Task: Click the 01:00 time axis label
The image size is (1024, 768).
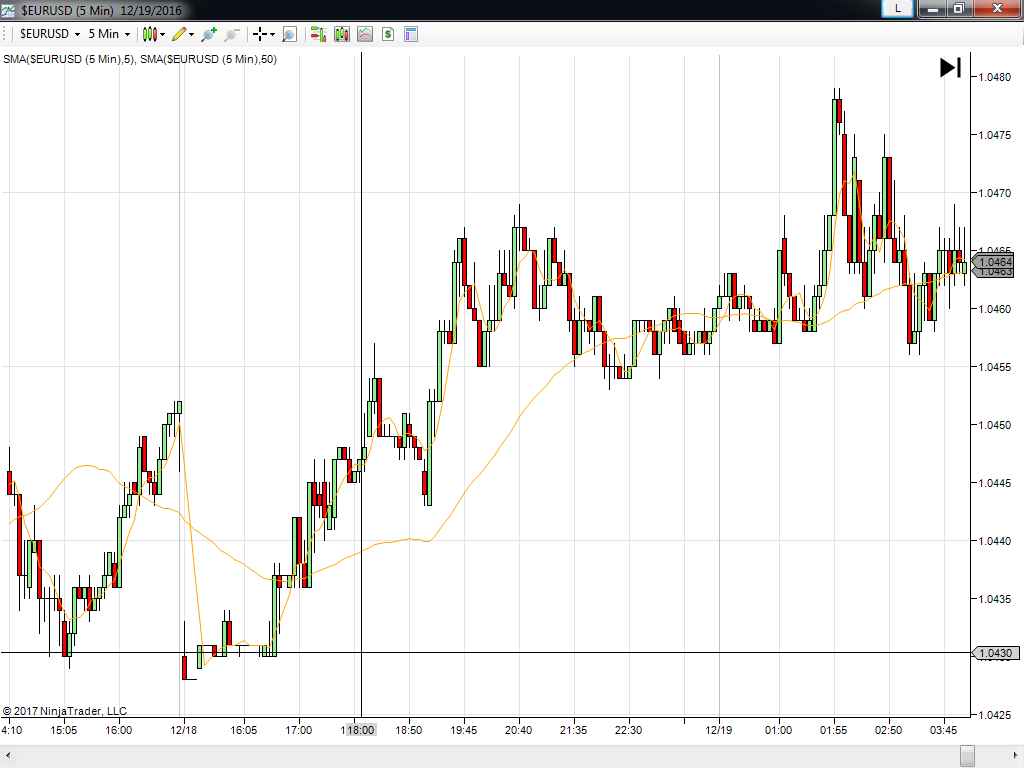Action: (x=778, y=730)
